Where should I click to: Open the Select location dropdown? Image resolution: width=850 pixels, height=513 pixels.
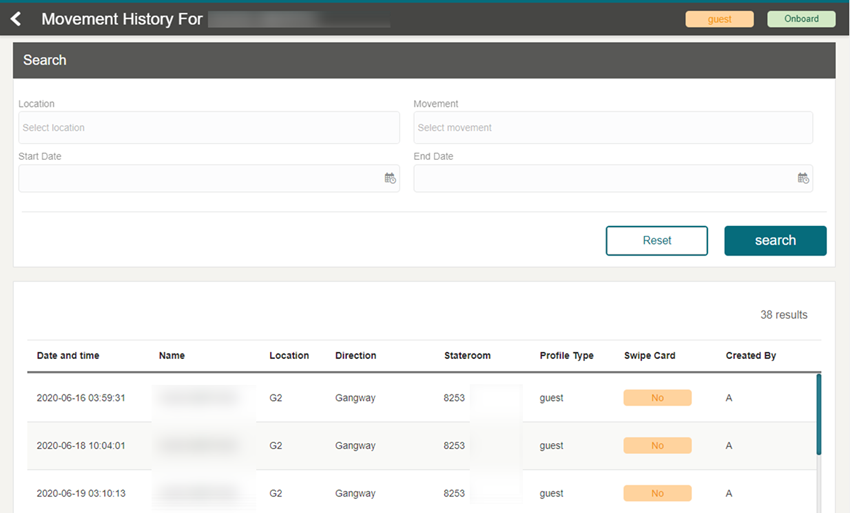[209, 127]
